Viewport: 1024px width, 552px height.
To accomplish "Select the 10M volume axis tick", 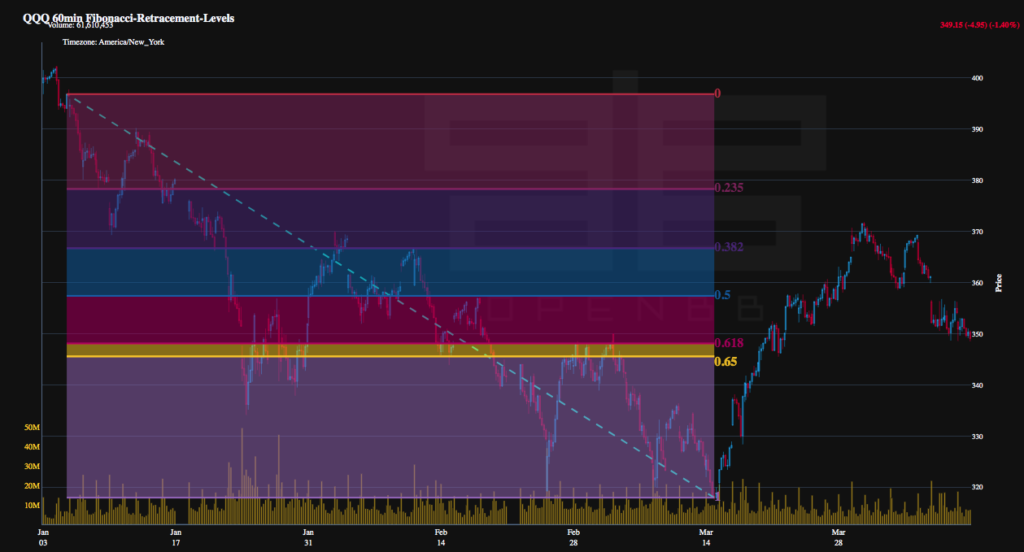I will pyautogui.click(x=31, y=506).
